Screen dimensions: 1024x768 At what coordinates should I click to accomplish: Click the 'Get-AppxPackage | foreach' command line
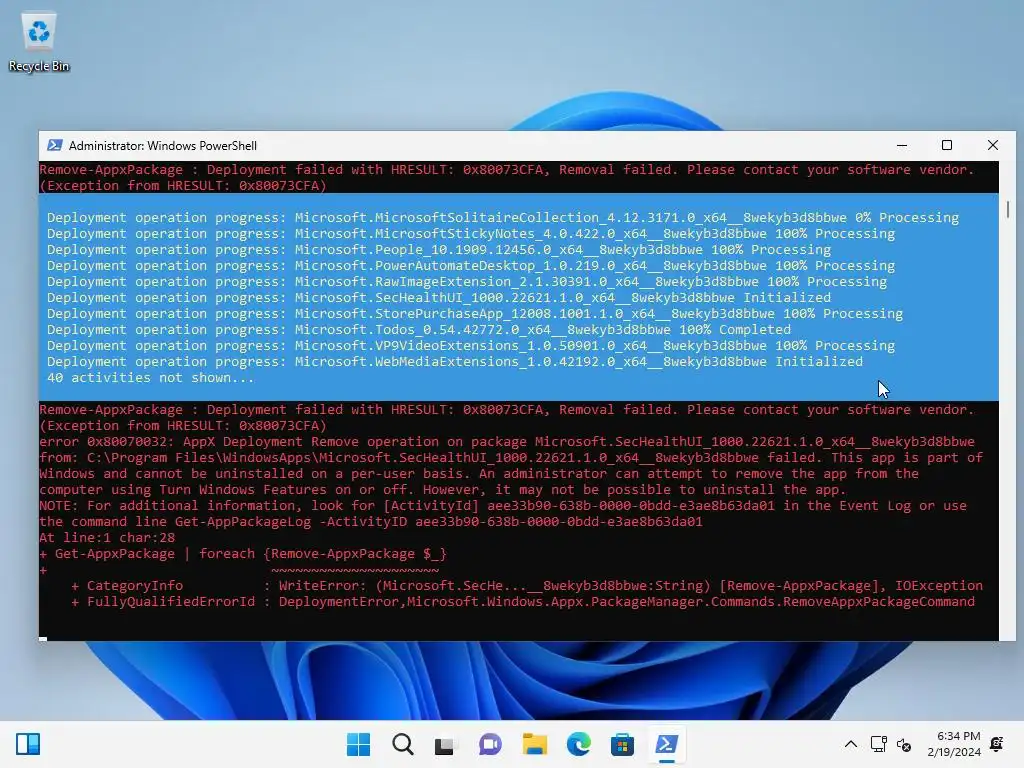click(243, 554)
